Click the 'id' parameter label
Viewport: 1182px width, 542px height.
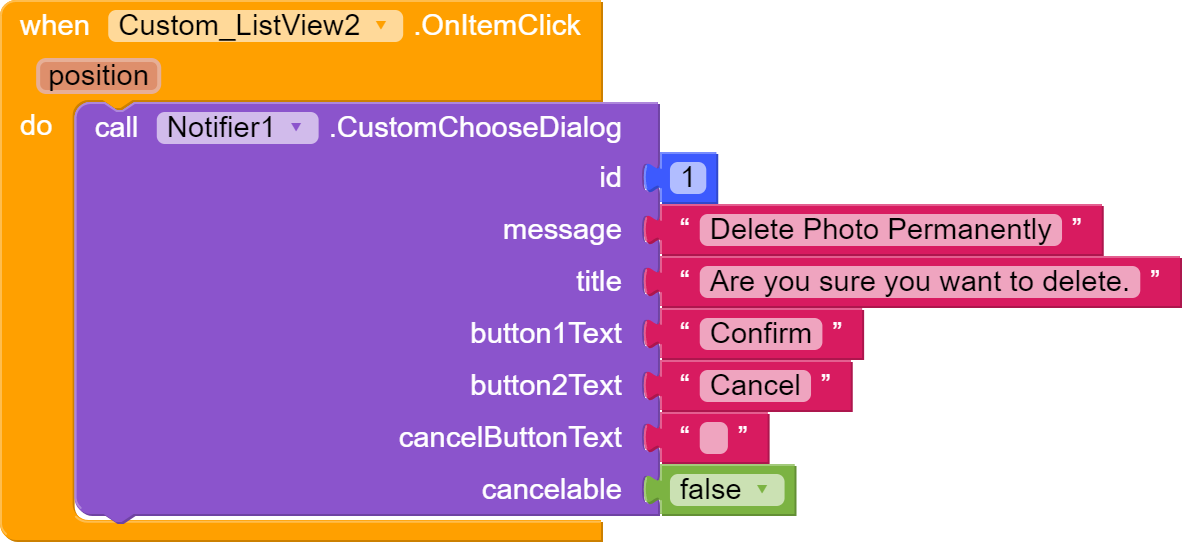pos(610,178)
